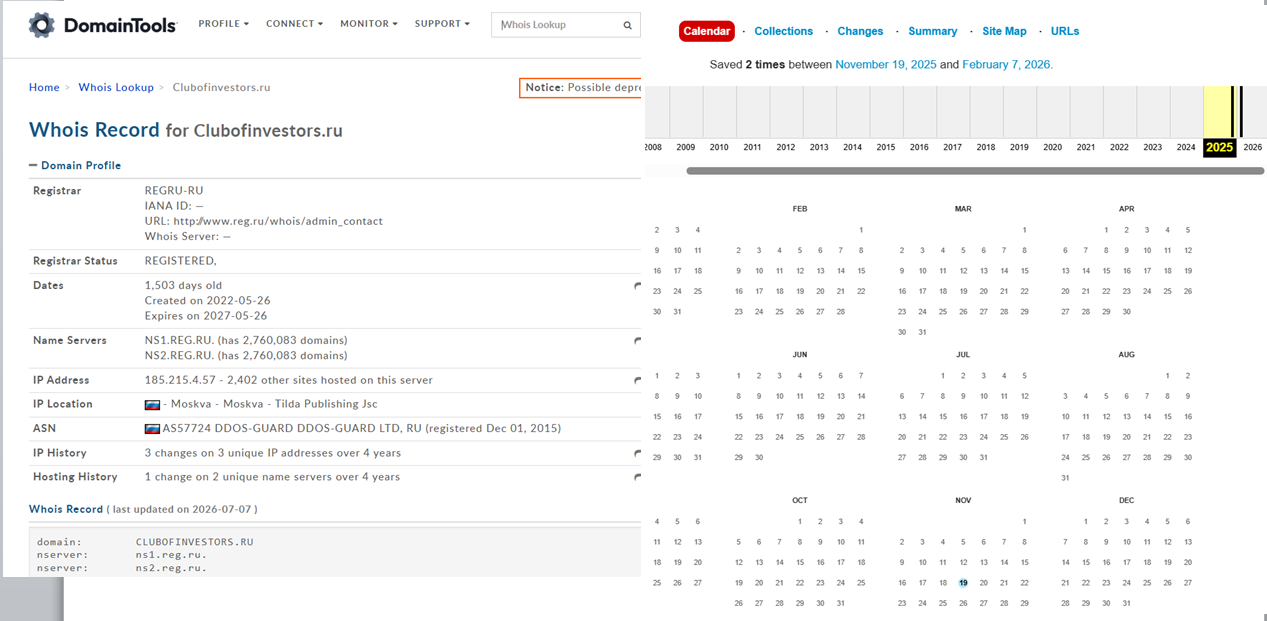1267x621 pixels.
Task: Click the REGRU-RU registrar value
Action: [x=174, y=191]
